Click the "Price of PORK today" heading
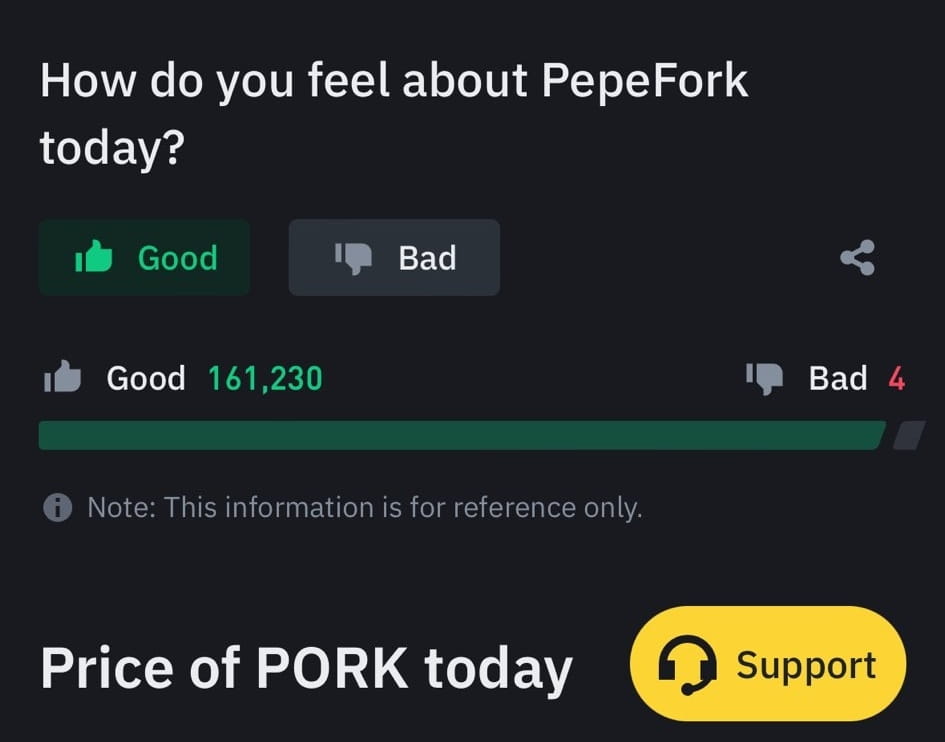Screen dimensions: 945x742 point(306,668)
